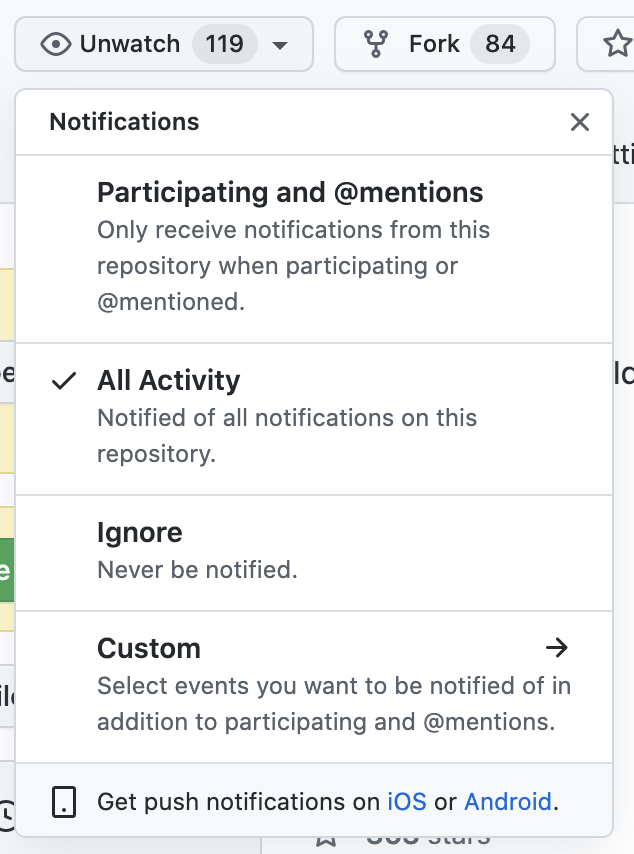Open the Unwatch dropdown caret

(280, 44)
